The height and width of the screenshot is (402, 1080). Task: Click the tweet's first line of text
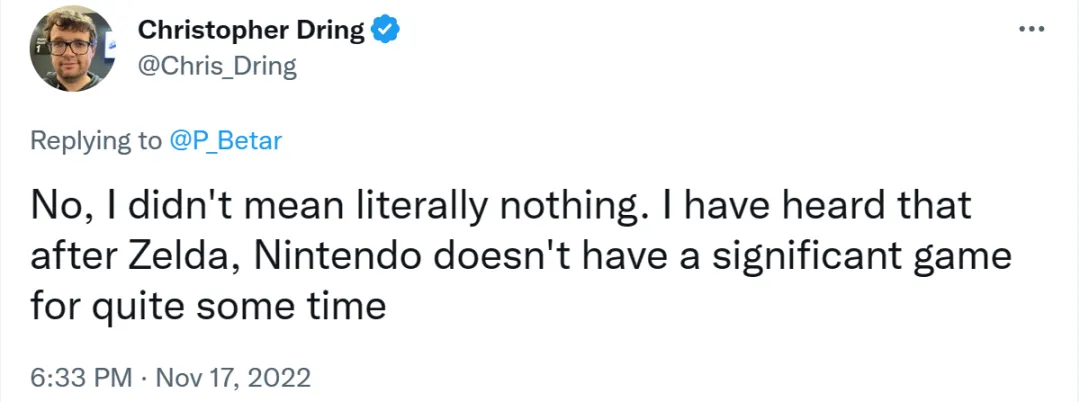click(500, 208)
